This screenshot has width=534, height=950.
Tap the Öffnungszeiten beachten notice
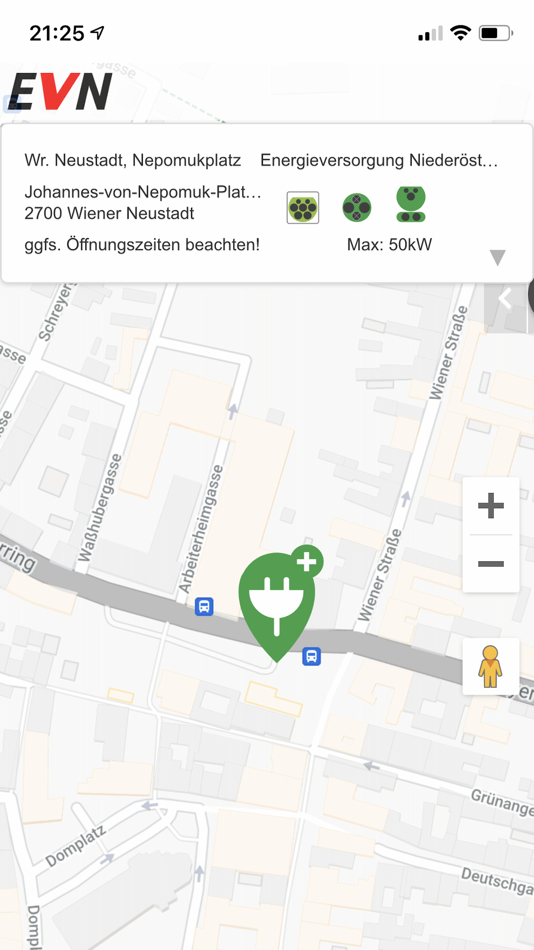click(x=142, y=245)
